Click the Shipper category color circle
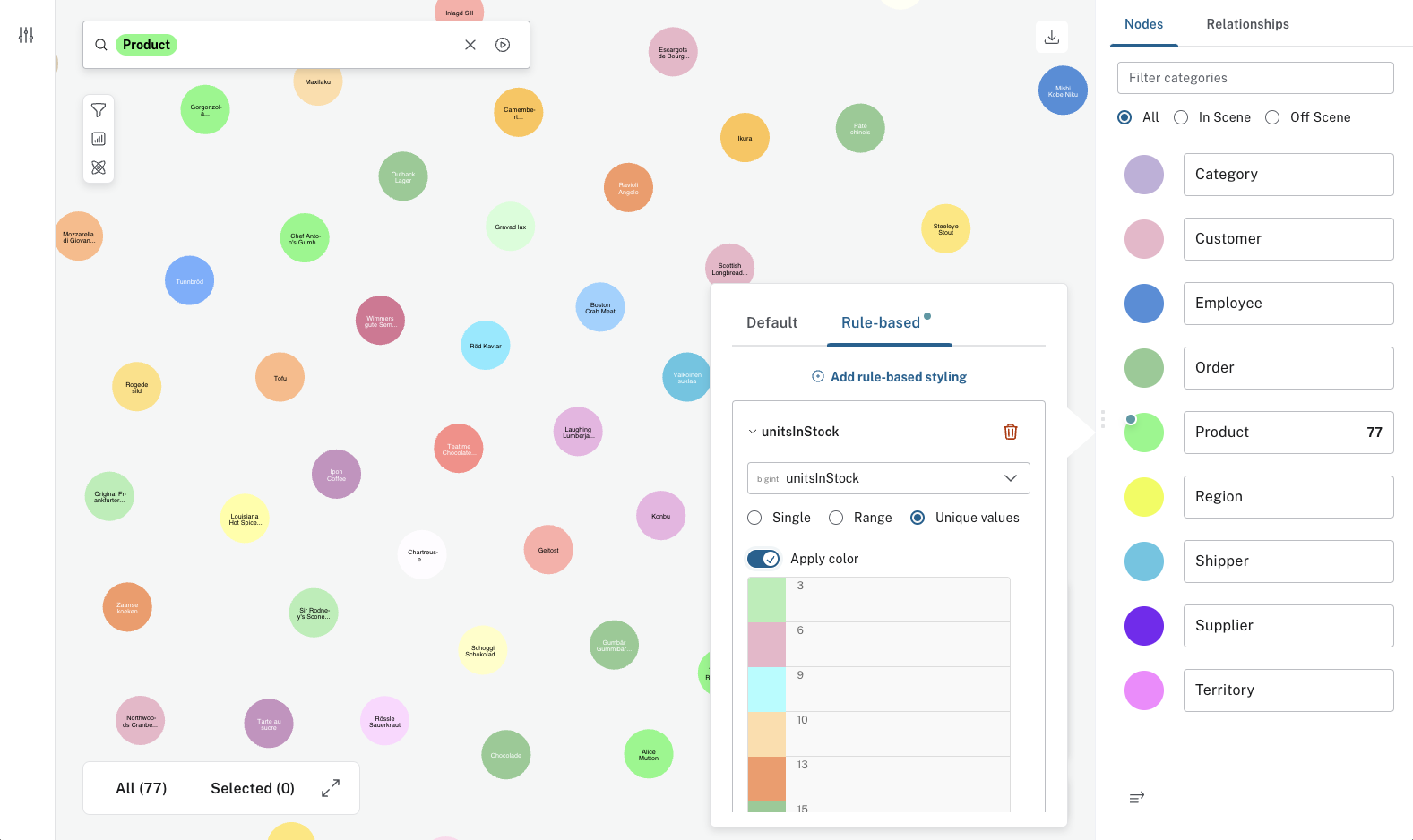This screenshot has width=1413, height=840. (x=1144, y=561)
